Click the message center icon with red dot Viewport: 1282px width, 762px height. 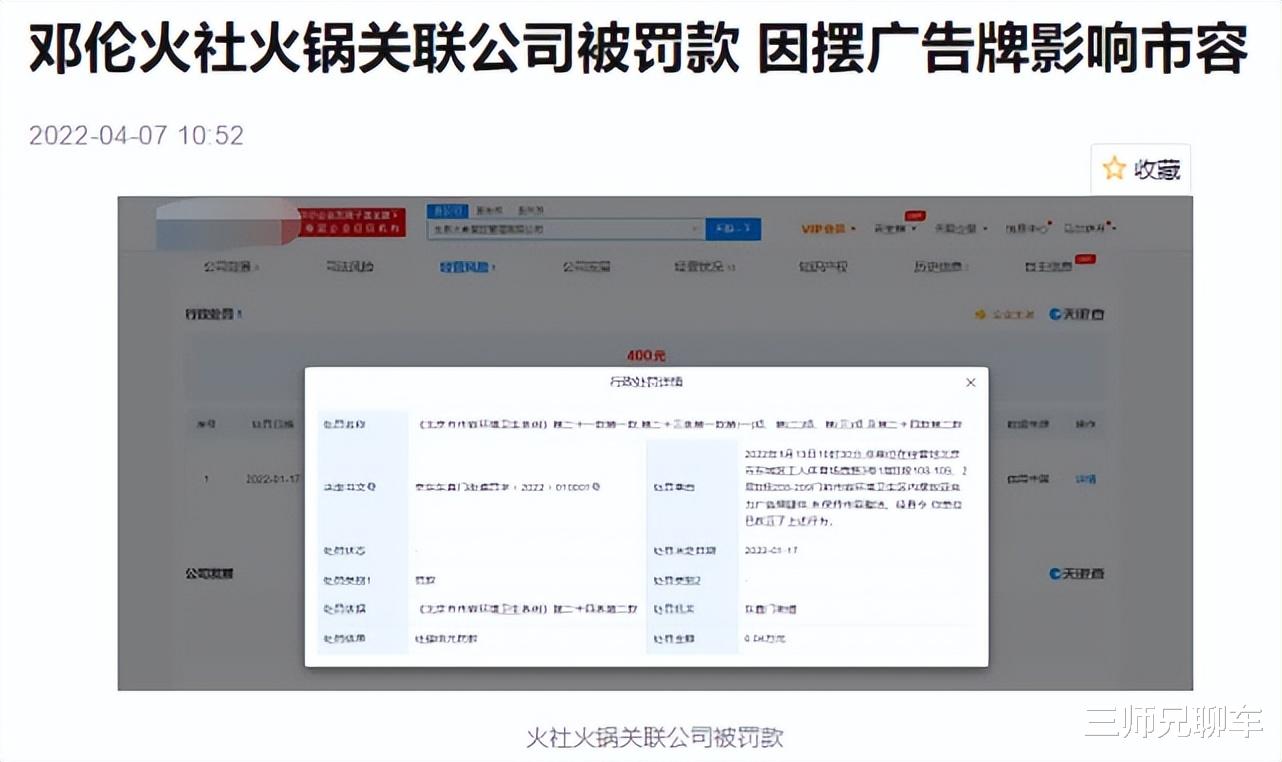pyautogui.click(x=1045, y=225)
